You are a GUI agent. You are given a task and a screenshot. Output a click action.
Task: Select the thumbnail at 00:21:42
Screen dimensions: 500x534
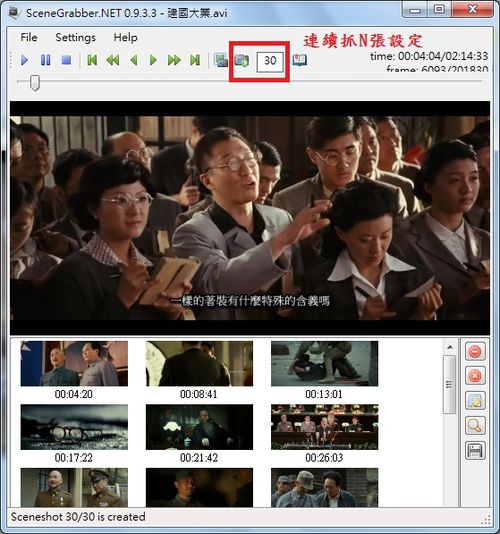(199, 427)
